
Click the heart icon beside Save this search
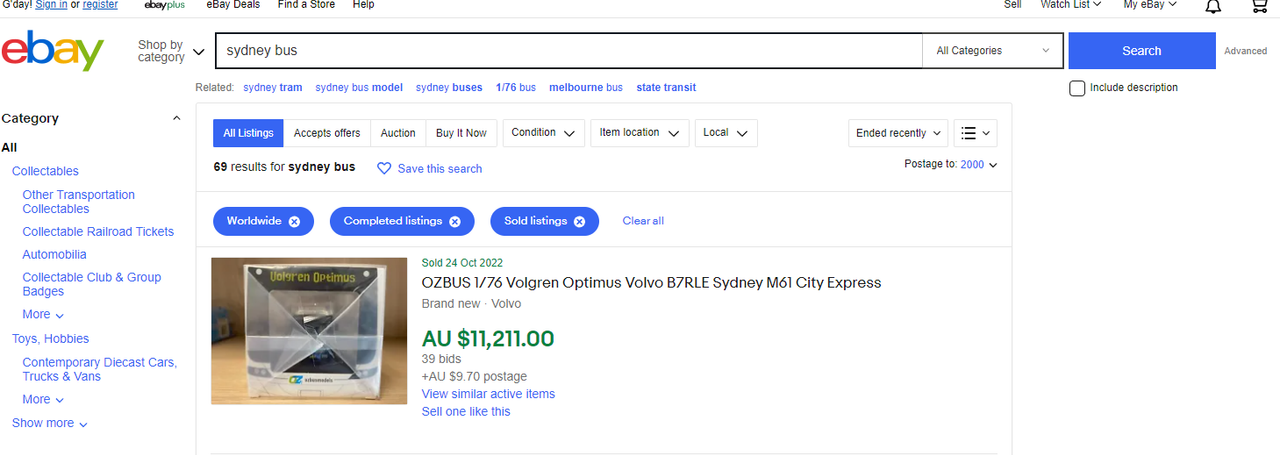(x=384, y=168)
